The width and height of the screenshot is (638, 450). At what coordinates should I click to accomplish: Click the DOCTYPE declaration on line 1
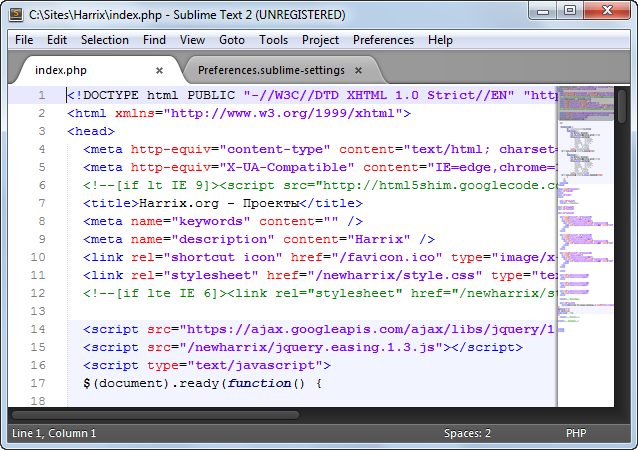click(313, 95)
